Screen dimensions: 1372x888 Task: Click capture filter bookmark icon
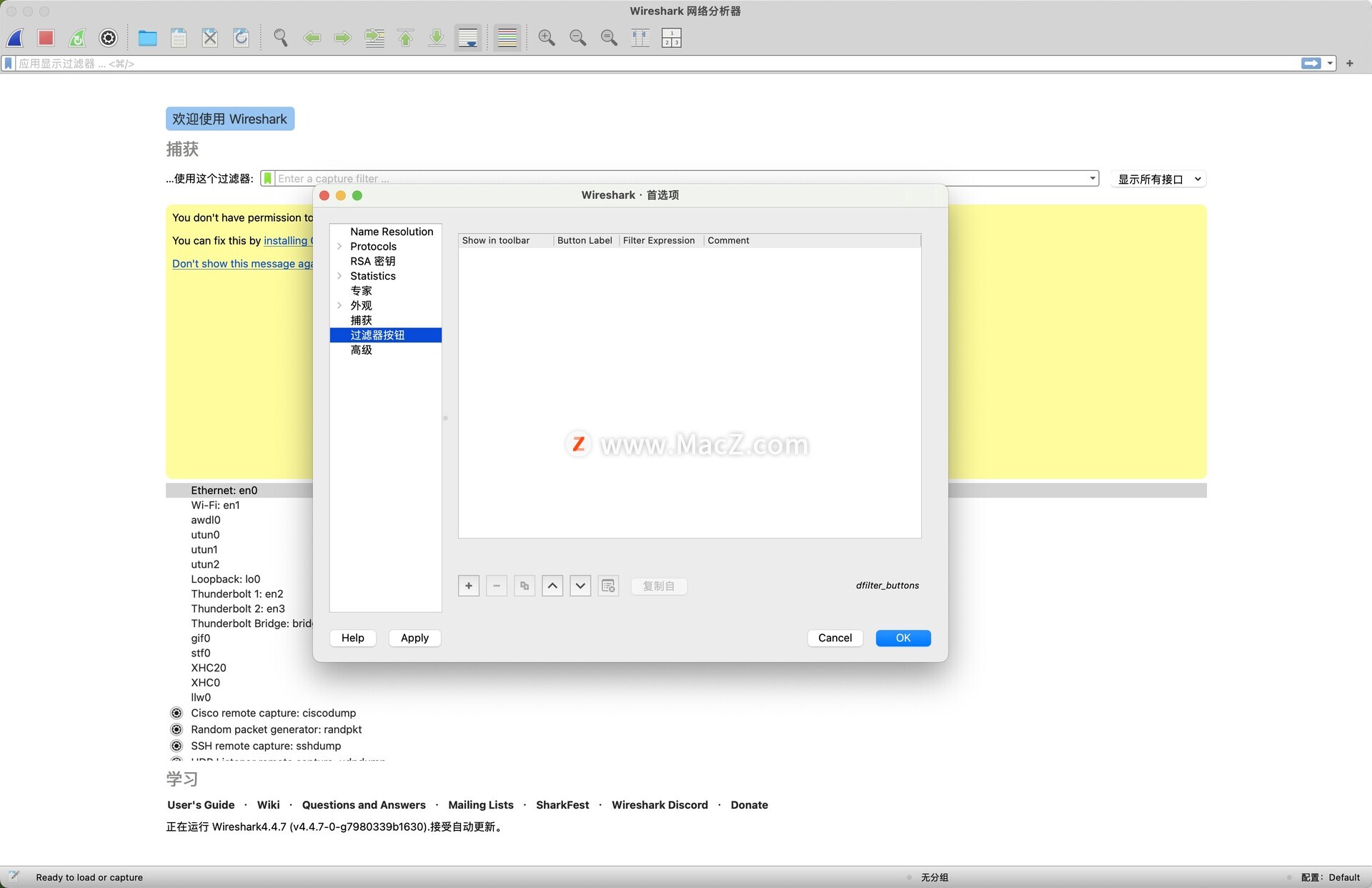click(268, 179)
